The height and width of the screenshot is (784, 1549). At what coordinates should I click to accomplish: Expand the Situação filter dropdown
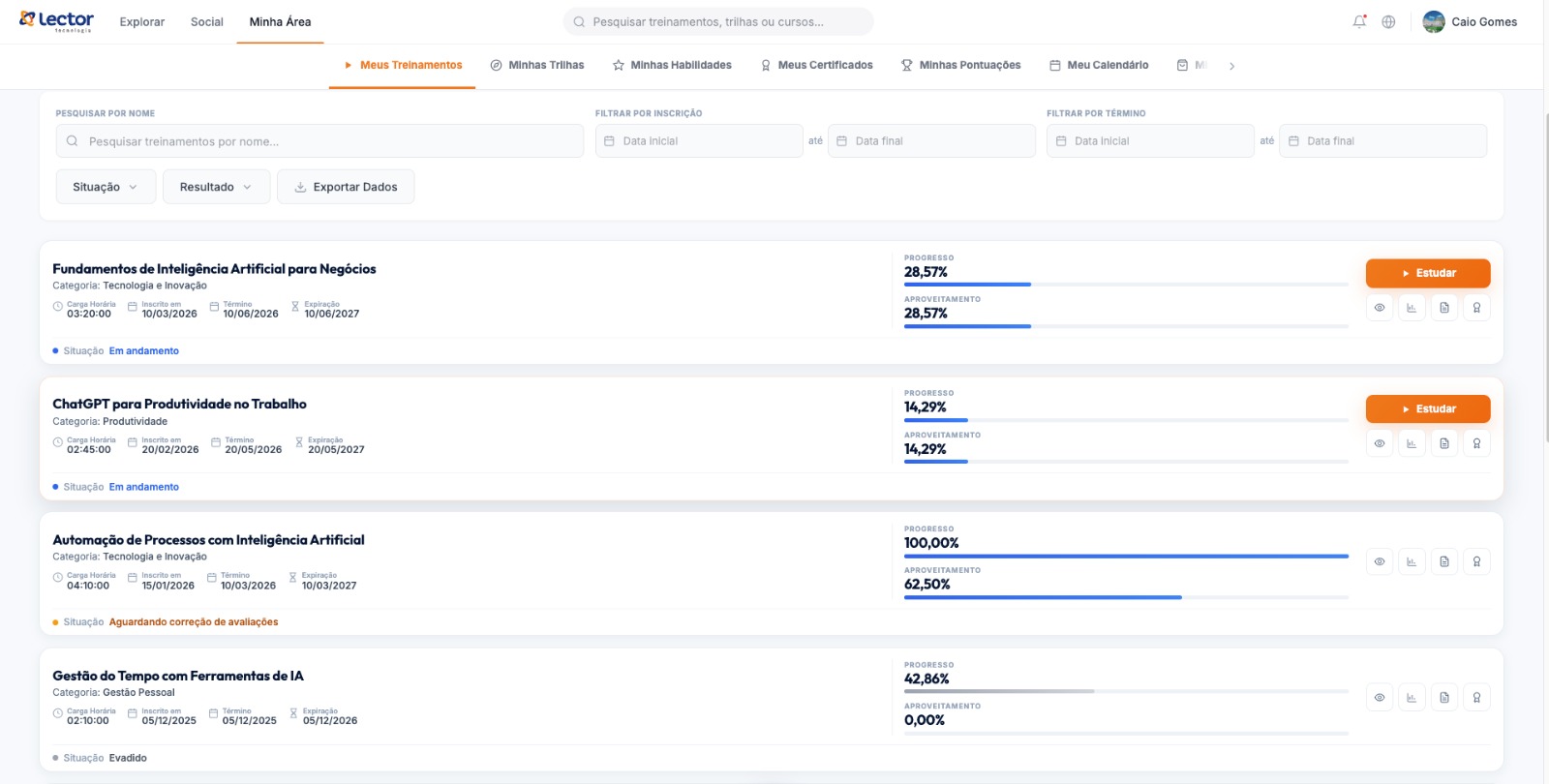click(x=106, y=187)
